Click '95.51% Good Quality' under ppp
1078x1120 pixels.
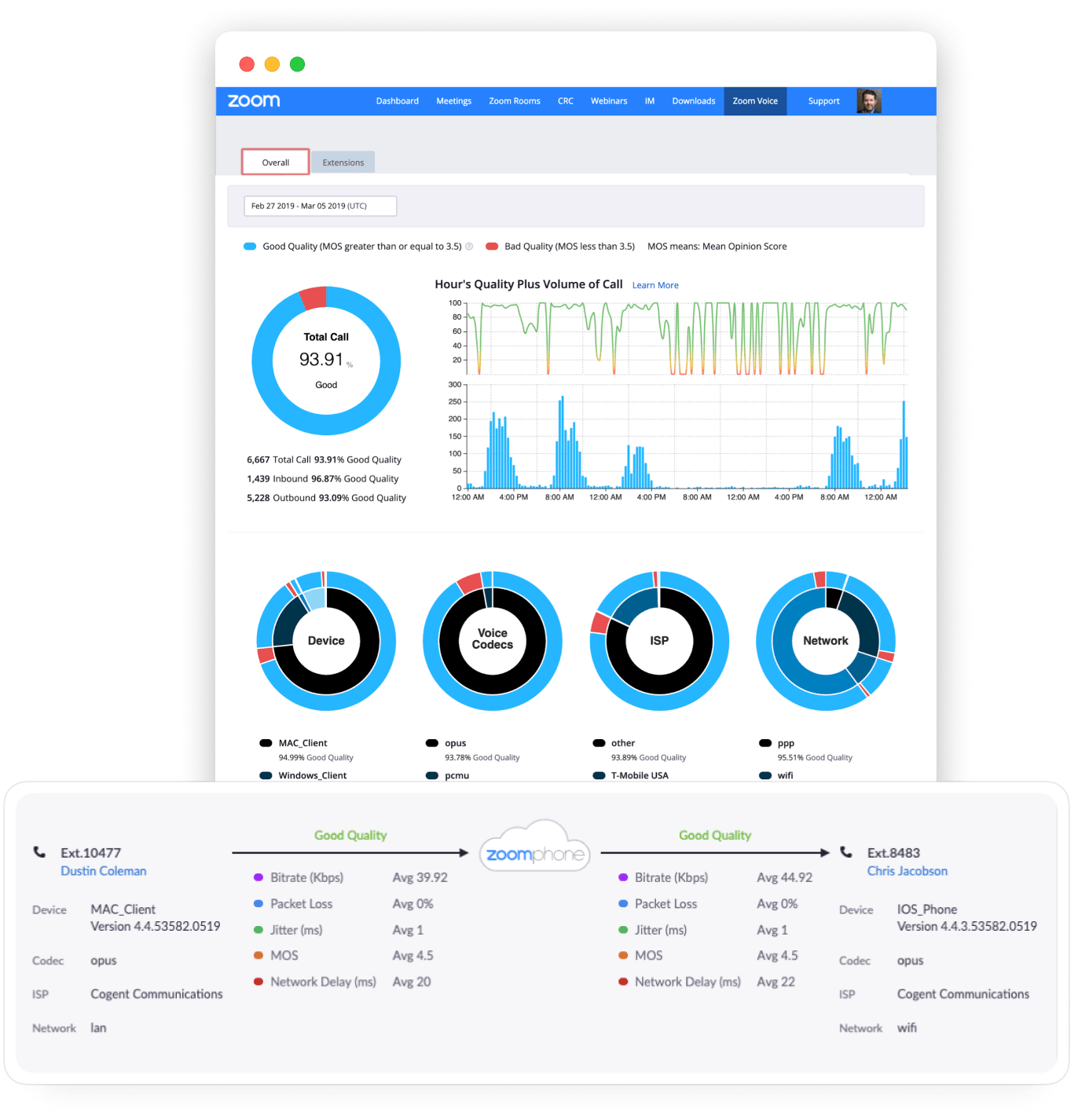click(815, 758)
